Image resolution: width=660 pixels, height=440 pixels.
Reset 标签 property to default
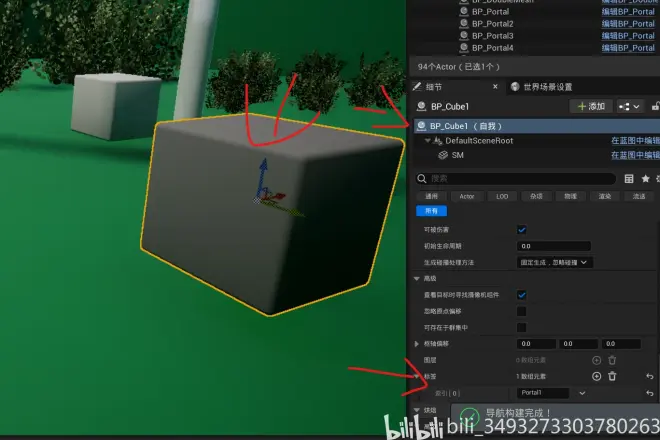pos(650,376)
